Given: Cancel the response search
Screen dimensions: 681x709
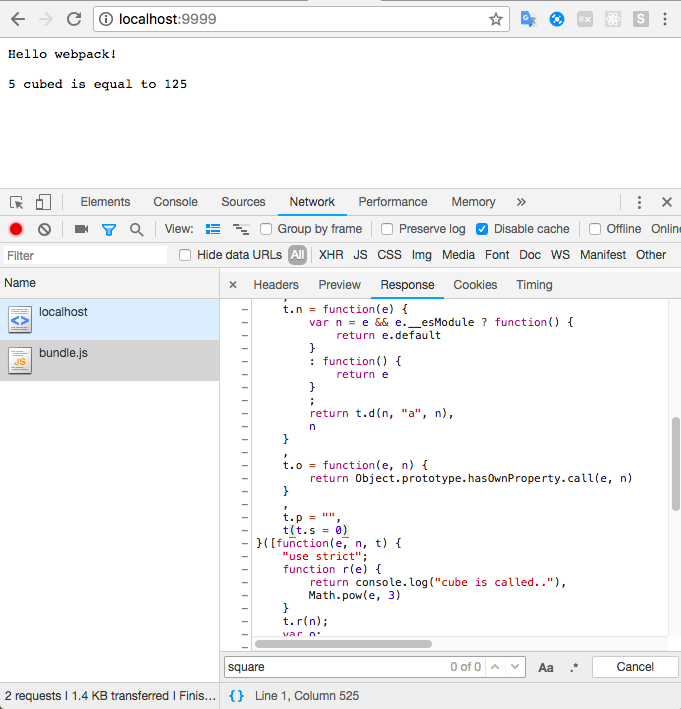Looking at the screenshot, I should 635,667.
